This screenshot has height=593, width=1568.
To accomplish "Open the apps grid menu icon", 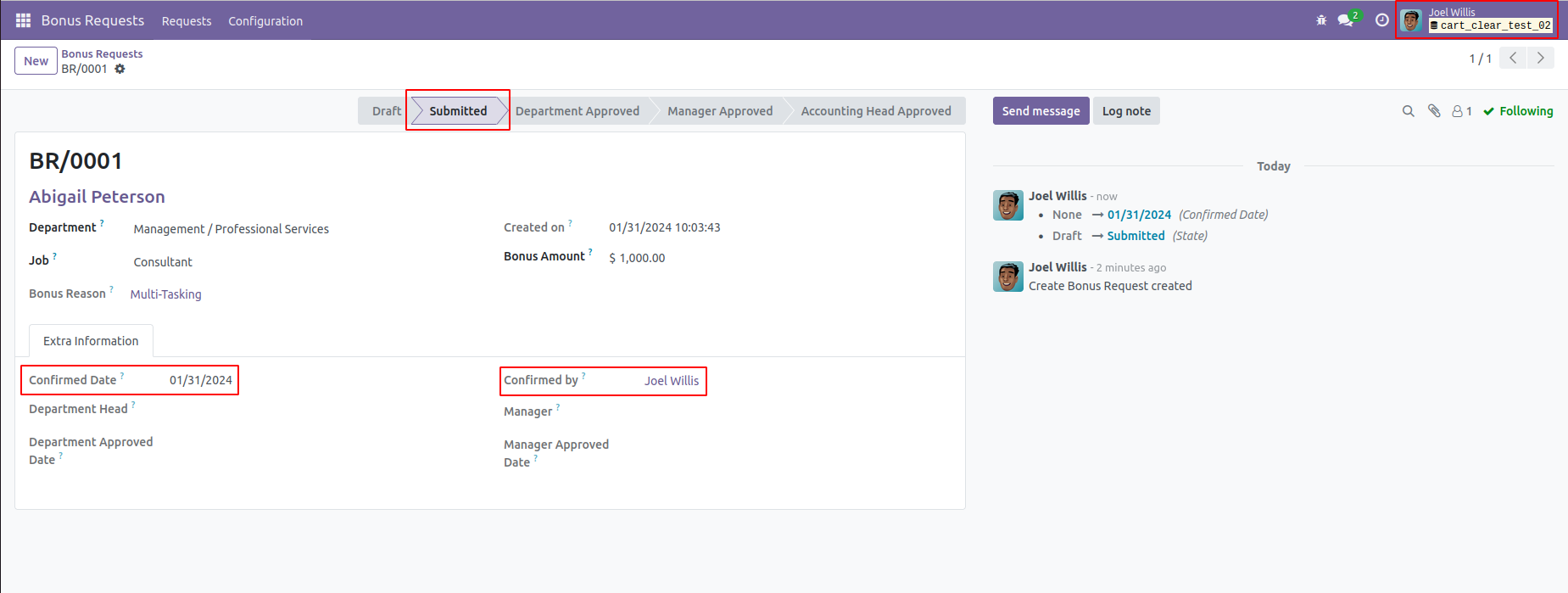I will [23, 20].
